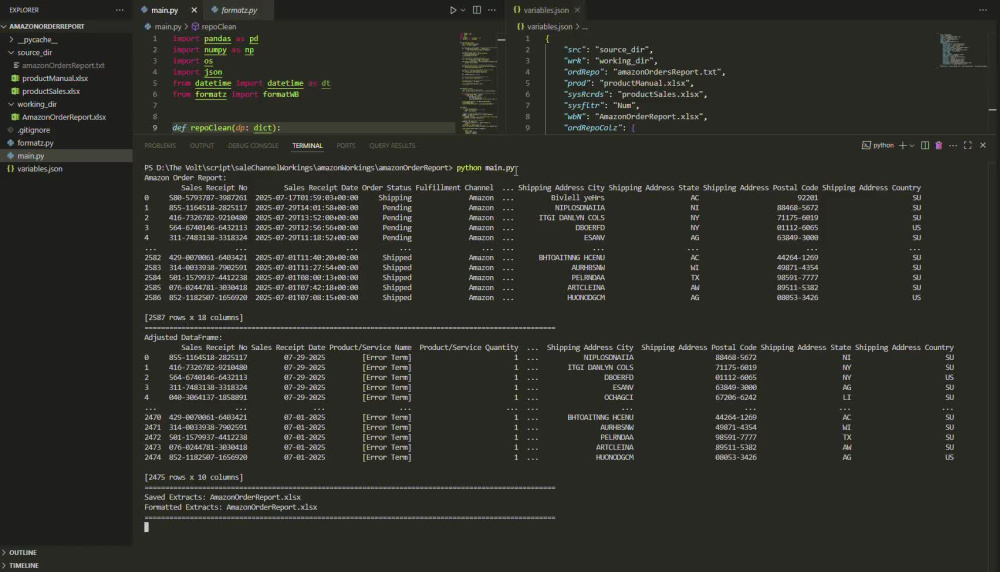Click variables.json breadcrumb segment
Screen dimensions: 1000x572
(549, 27)
